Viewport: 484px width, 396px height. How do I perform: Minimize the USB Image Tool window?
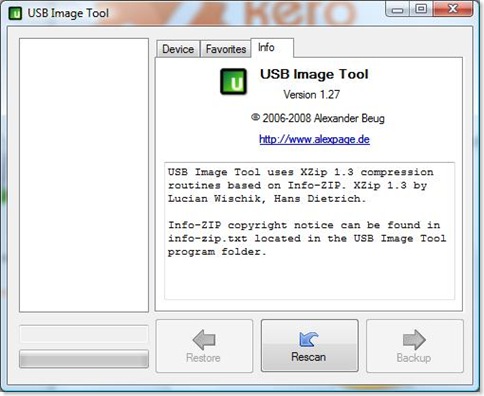click(397, 9)
